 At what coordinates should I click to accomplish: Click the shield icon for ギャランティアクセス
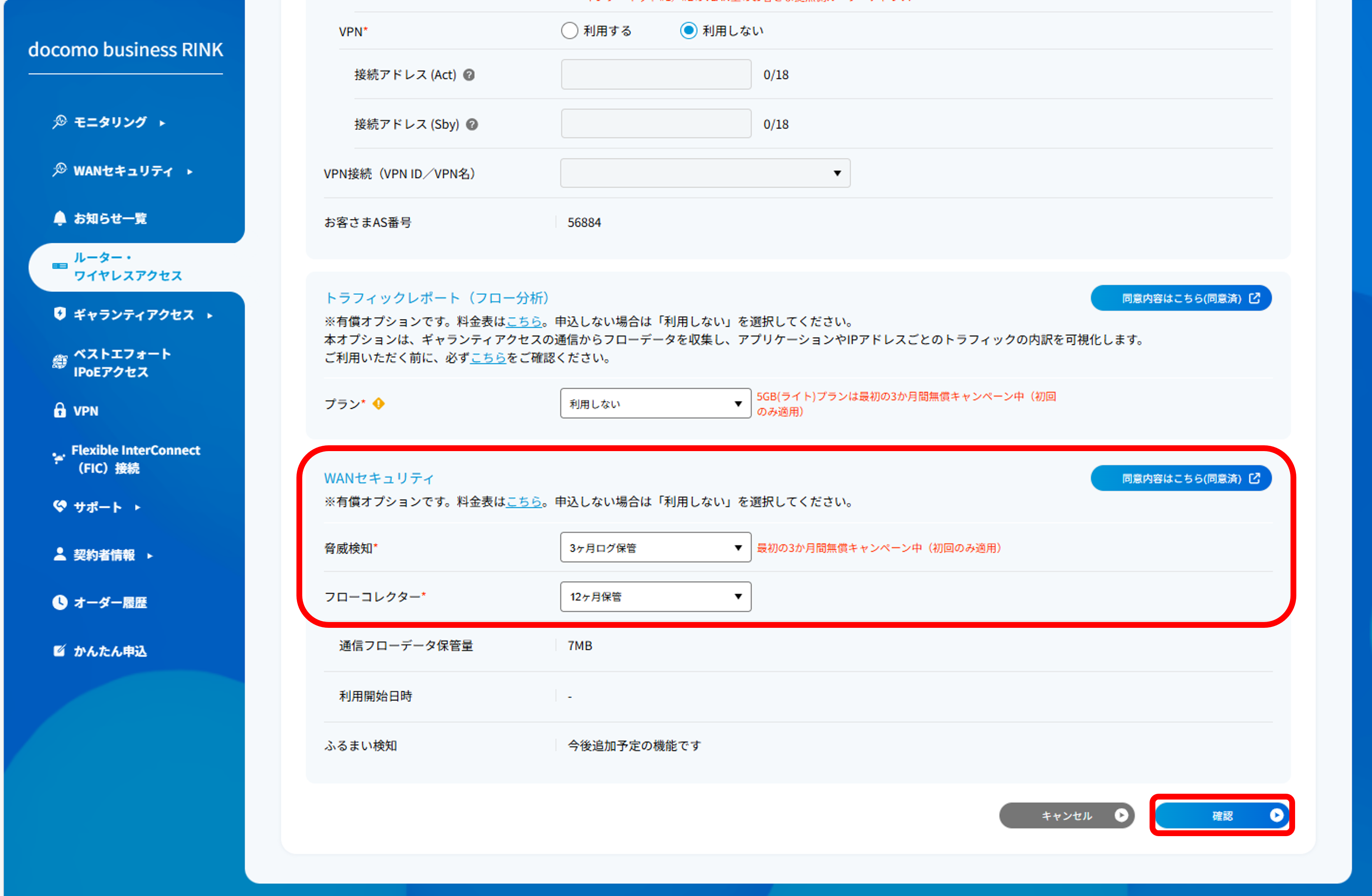(59, 314)
